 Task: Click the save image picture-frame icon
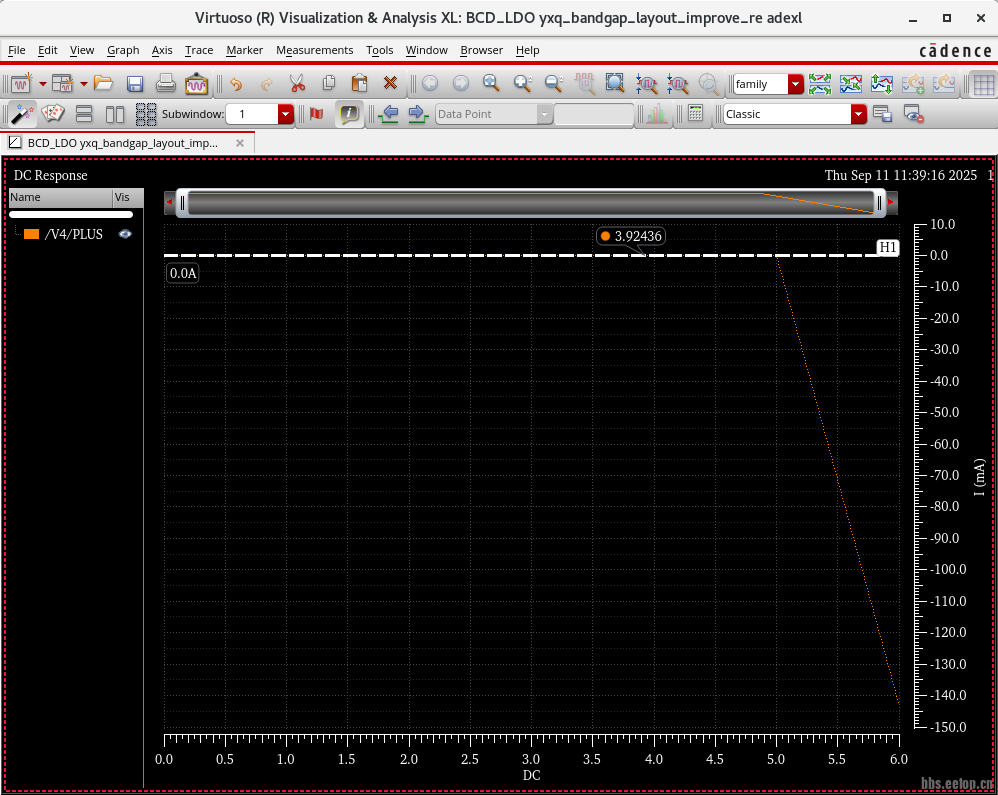(197, 83)
